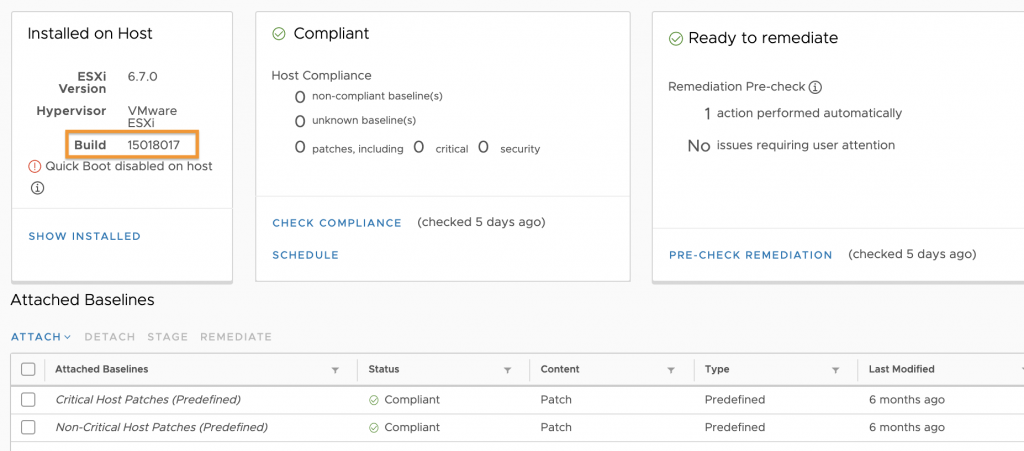Image resolution: width=1024 pixels, height=451 pixels.
Task: Filter the Attached Baselines column
Action: [x=335, y=370]
